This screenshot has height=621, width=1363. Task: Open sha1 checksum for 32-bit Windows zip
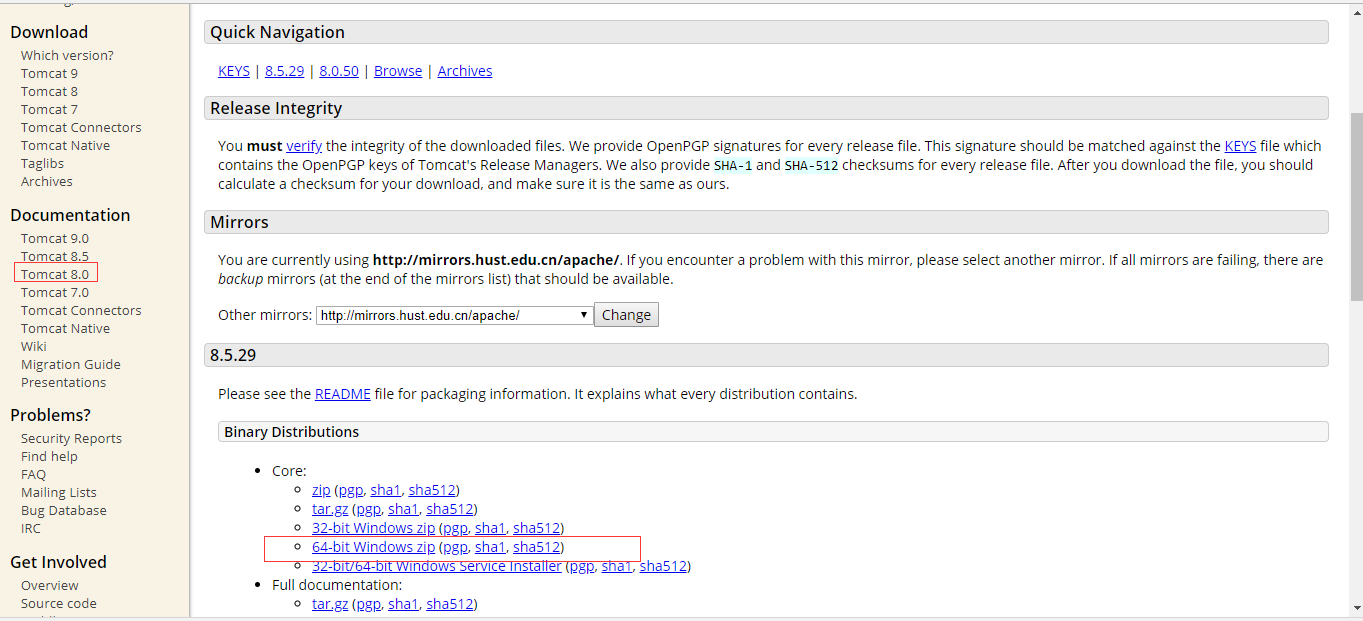[x=490, y=528]
